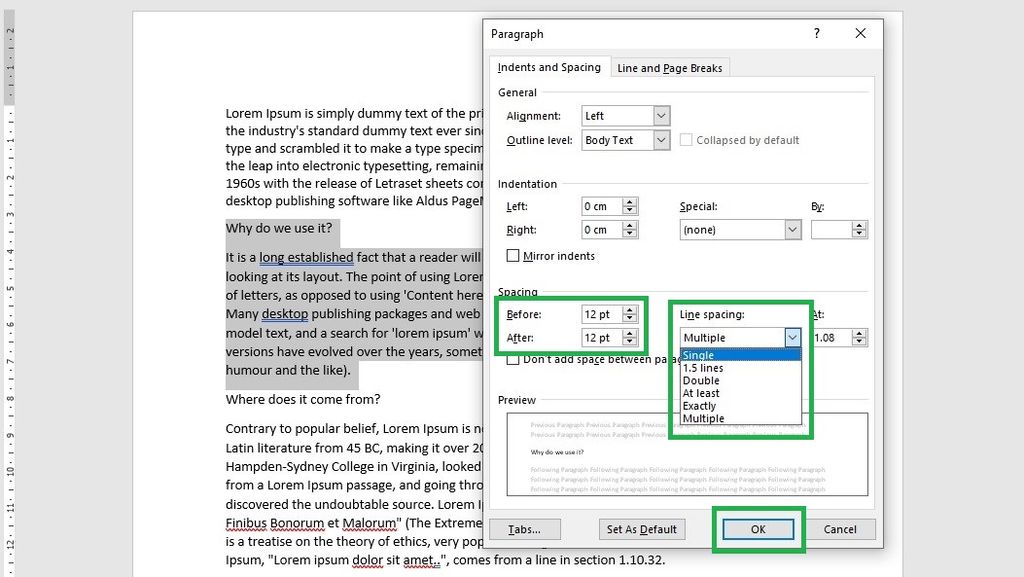Open the Special indentation dropdown
Image resolution: width=1024 pixels, height=577 pixels.
(792, 229)
